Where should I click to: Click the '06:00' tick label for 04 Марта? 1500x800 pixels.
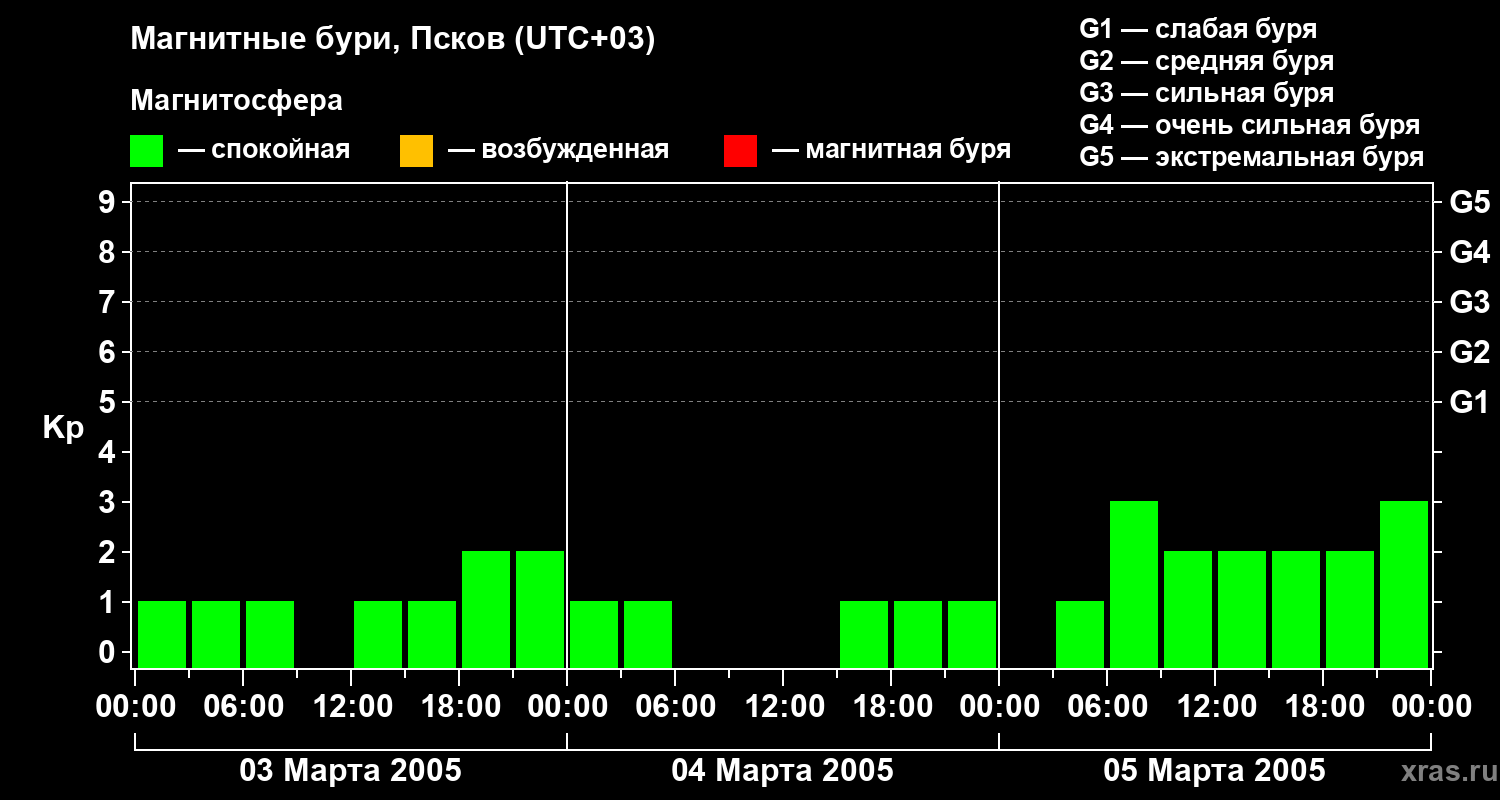(x=675, y=707)
